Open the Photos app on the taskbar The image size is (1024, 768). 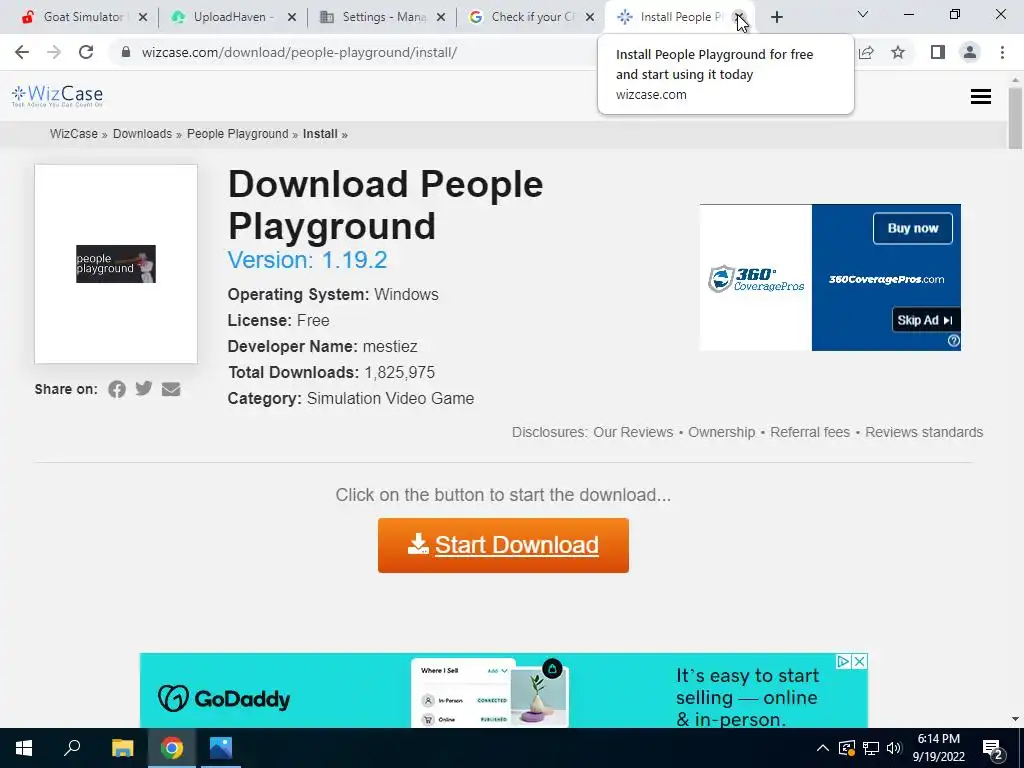(x=221, y=748)
